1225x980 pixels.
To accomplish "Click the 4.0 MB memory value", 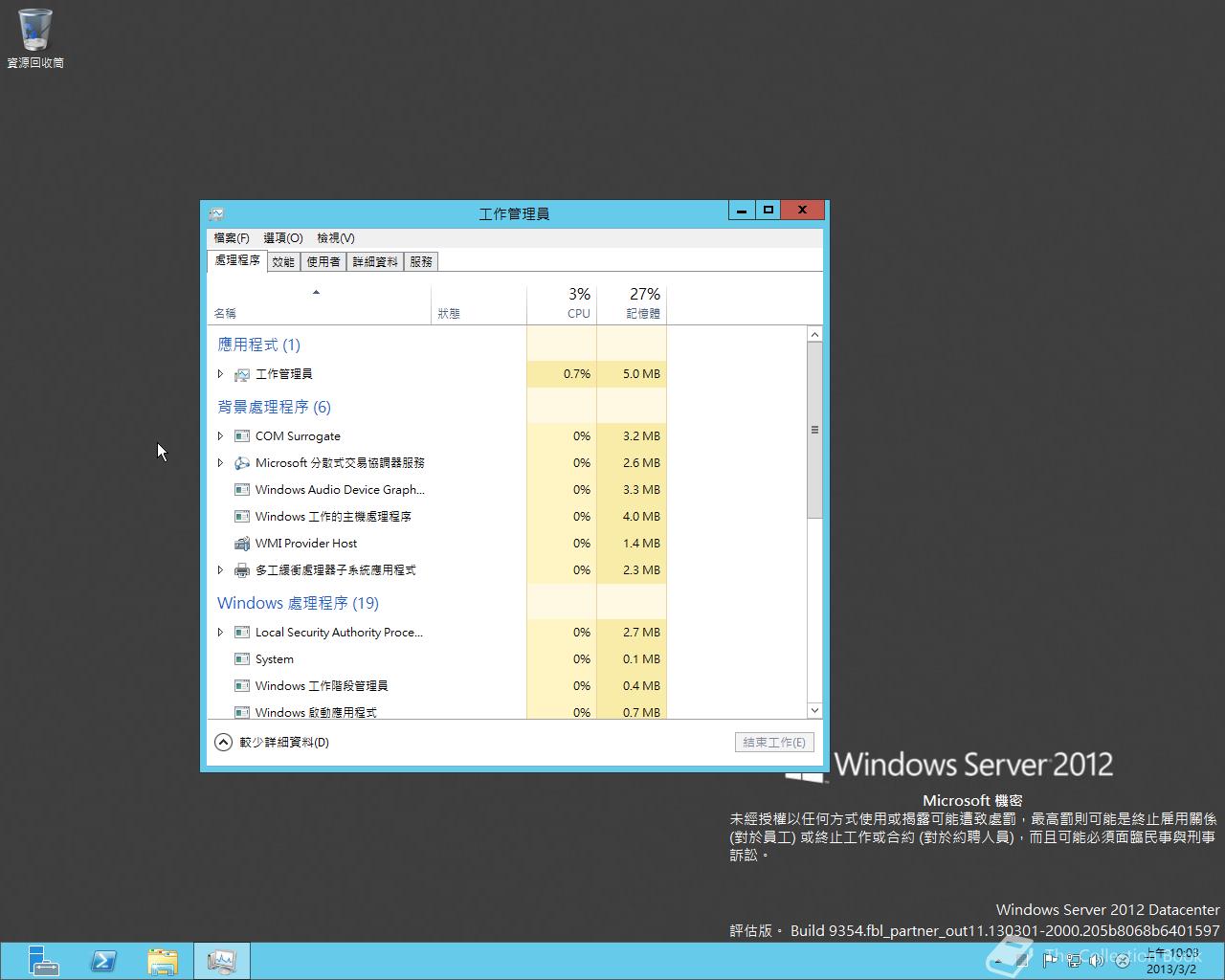I will pos(641,517).
